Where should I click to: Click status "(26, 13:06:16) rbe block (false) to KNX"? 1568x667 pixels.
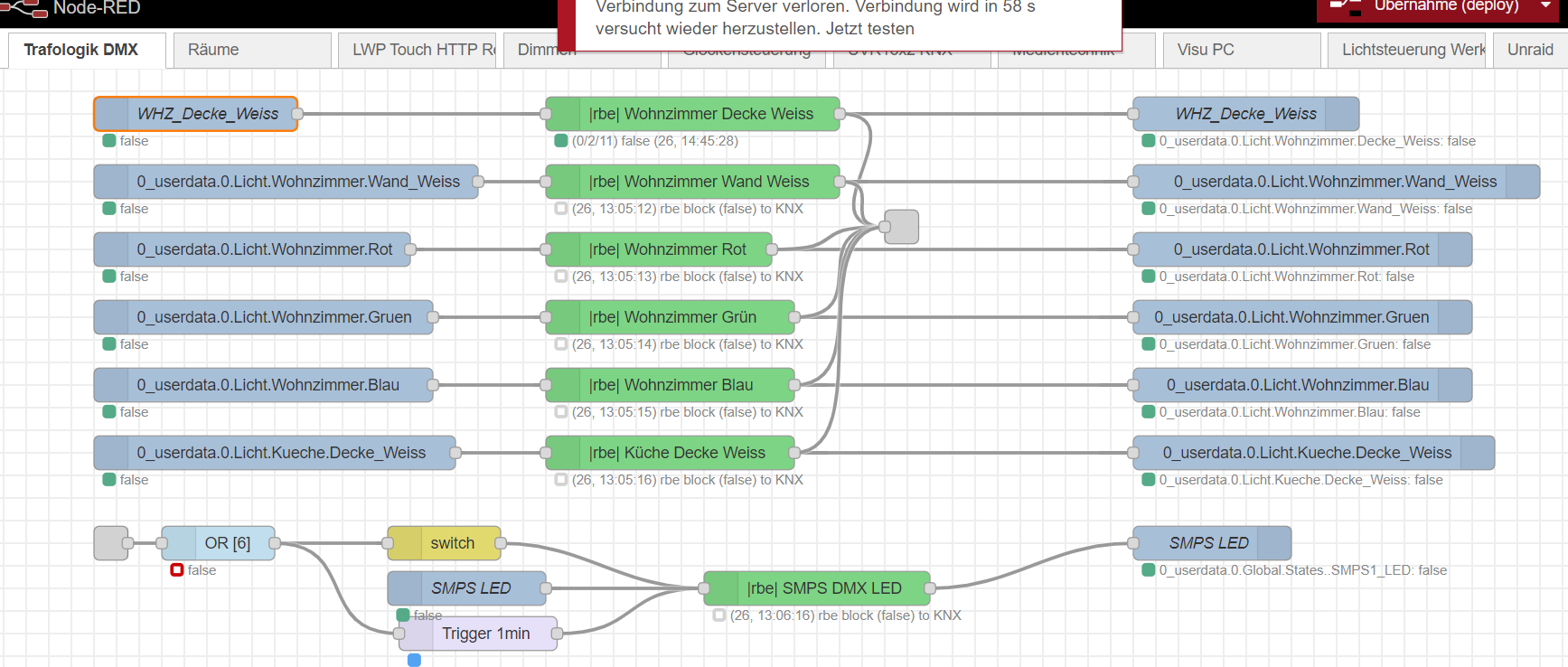[846, 615]
